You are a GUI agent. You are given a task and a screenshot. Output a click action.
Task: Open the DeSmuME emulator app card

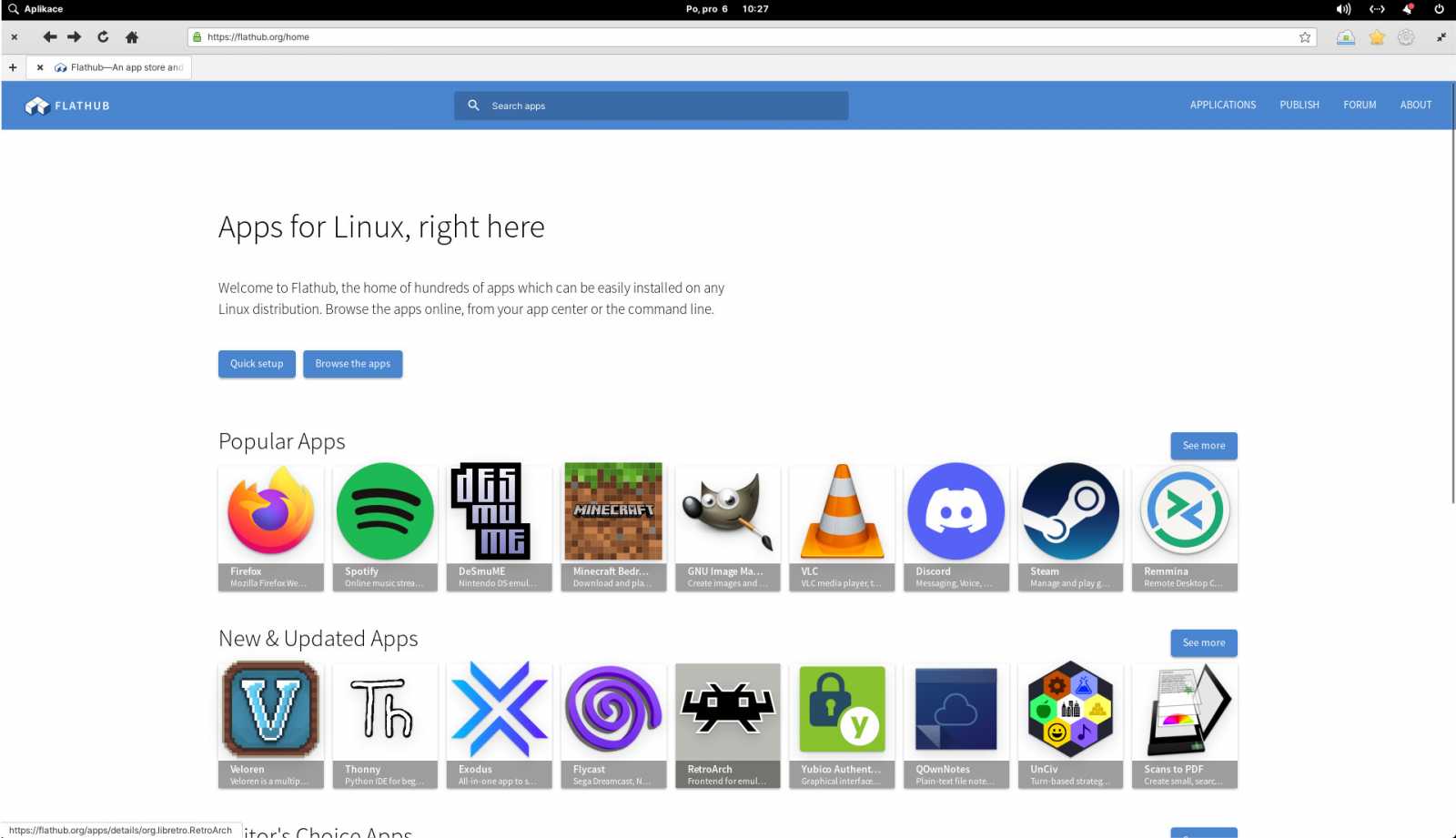(500, 528)
